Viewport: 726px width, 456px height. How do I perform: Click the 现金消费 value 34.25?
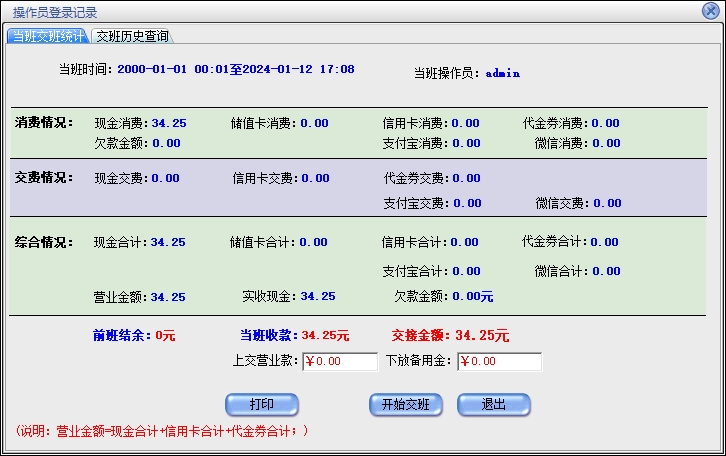tap(168, 124)
